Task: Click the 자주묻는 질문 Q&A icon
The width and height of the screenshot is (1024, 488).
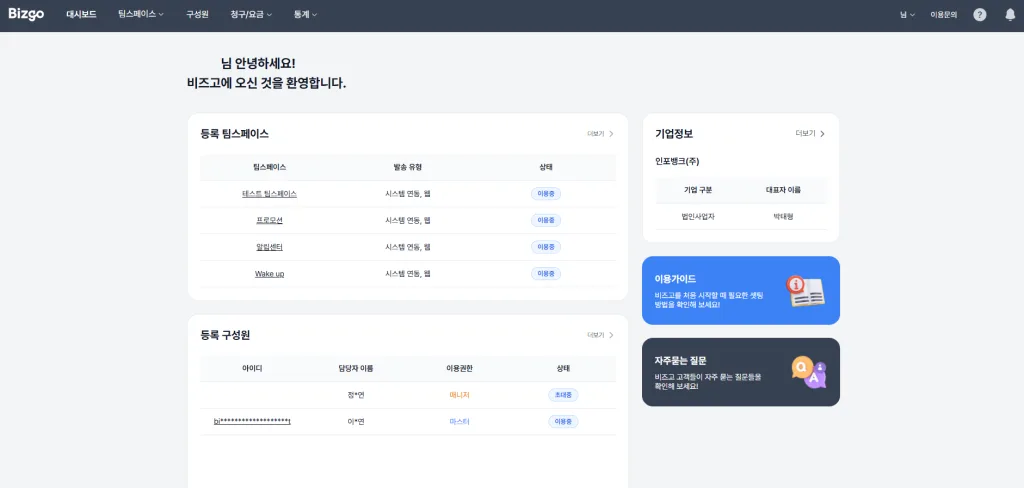Action: (x=808, y=372)
